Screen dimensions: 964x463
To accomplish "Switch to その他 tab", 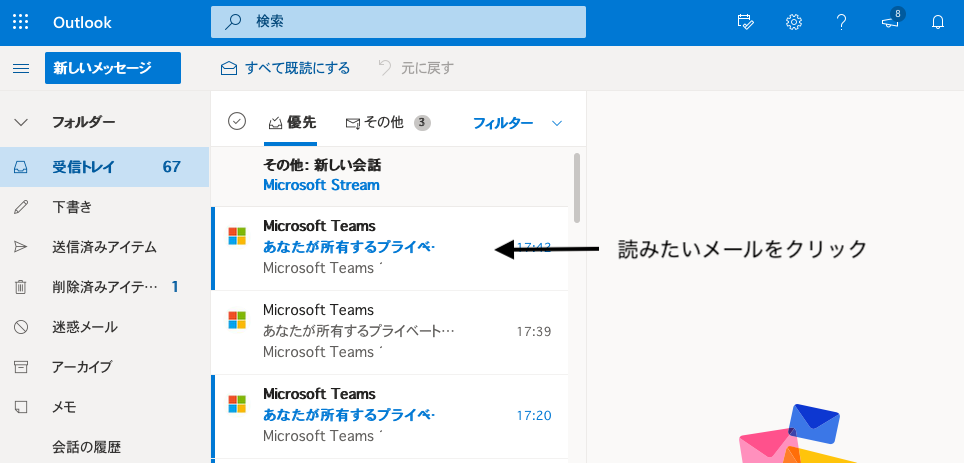I will coord(387,123).
